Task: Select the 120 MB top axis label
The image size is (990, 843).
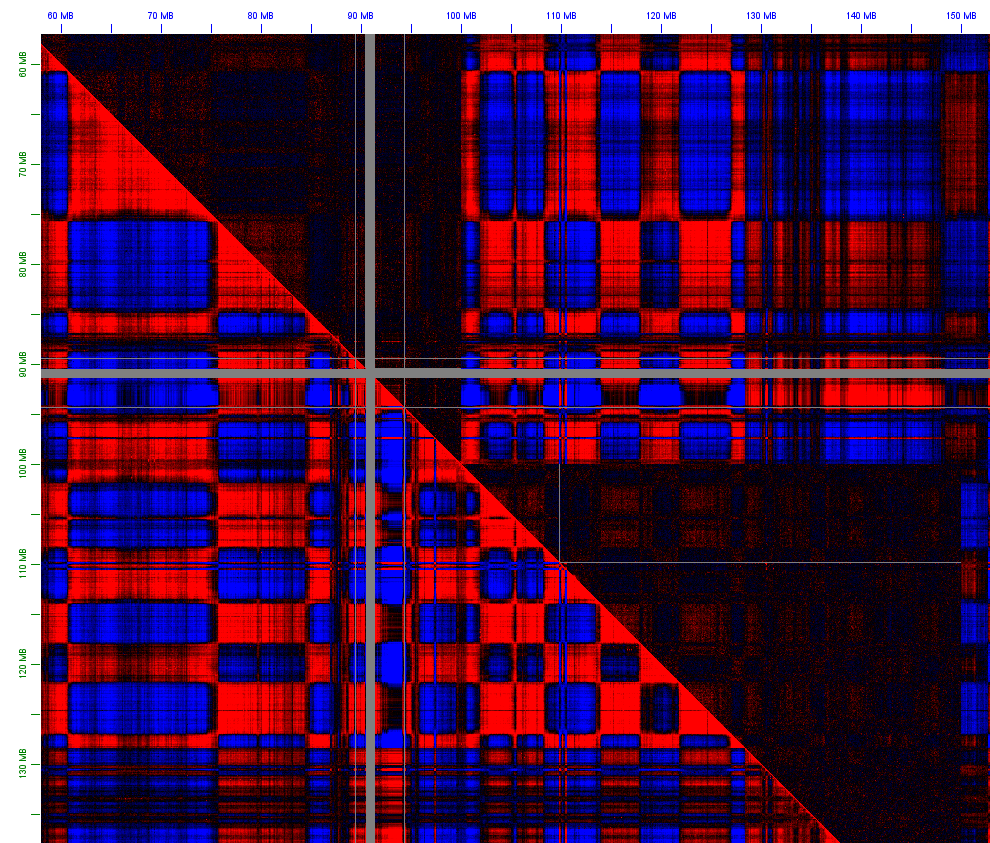Action: (x=662, y=15)
